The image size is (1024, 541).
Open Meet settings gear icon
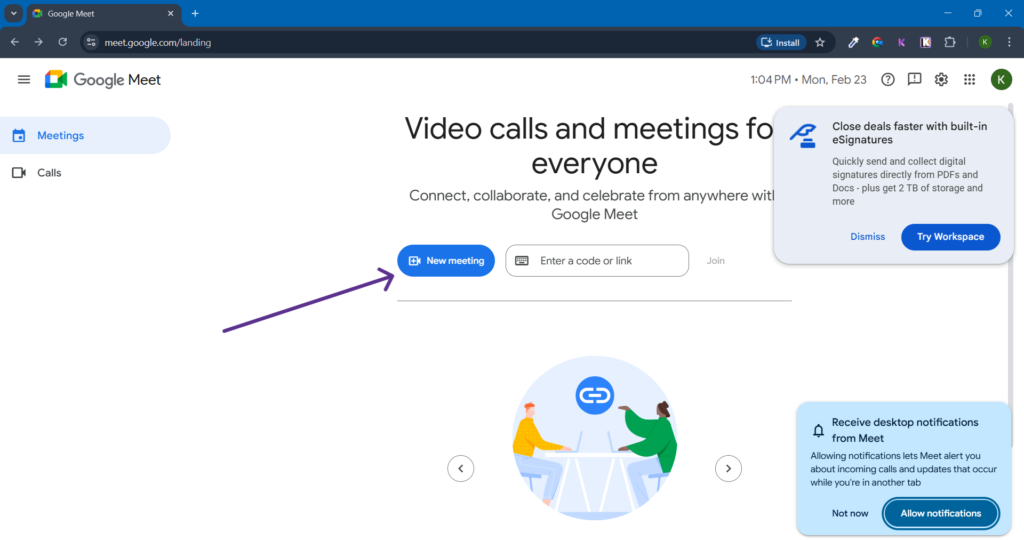[941, 80]
